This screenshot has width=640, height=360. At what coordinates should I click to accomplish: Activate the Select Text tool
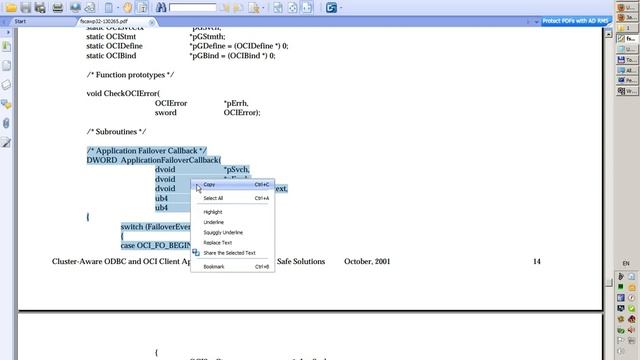tap(142, 7)
